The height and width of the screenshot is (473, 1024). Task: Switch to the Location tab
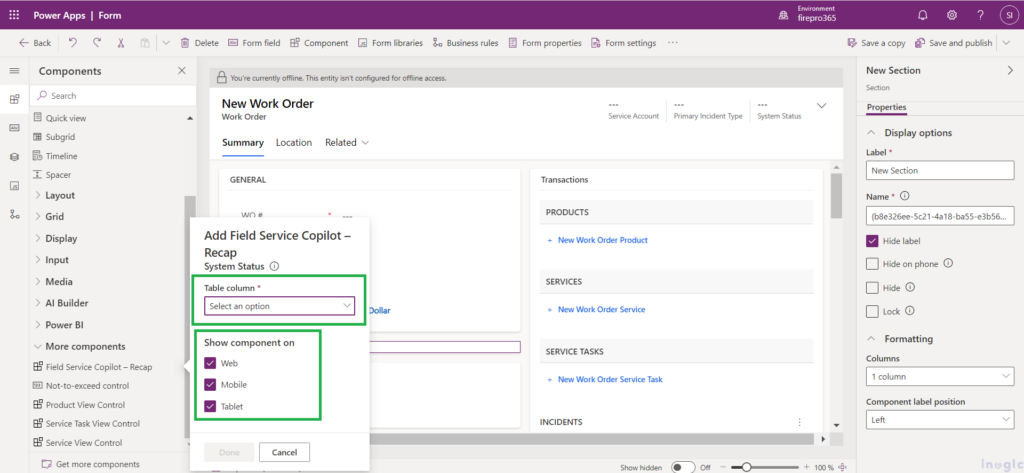[293, 143]
